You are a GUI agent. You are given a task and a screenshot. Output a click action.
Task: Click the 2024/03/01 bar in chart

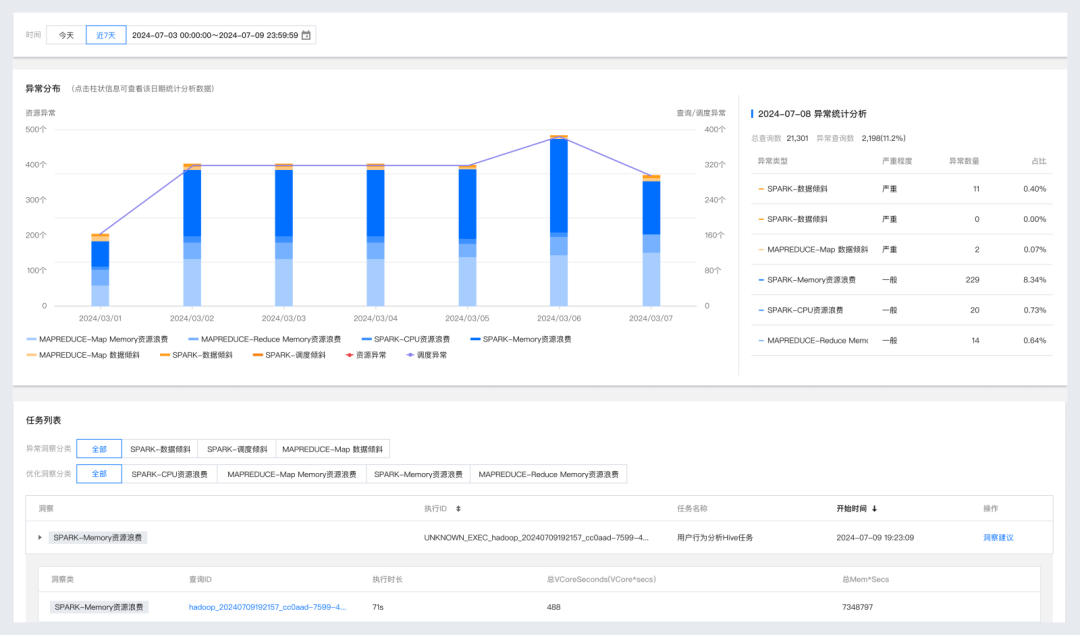pyautogui.click(x=101, y=270)
